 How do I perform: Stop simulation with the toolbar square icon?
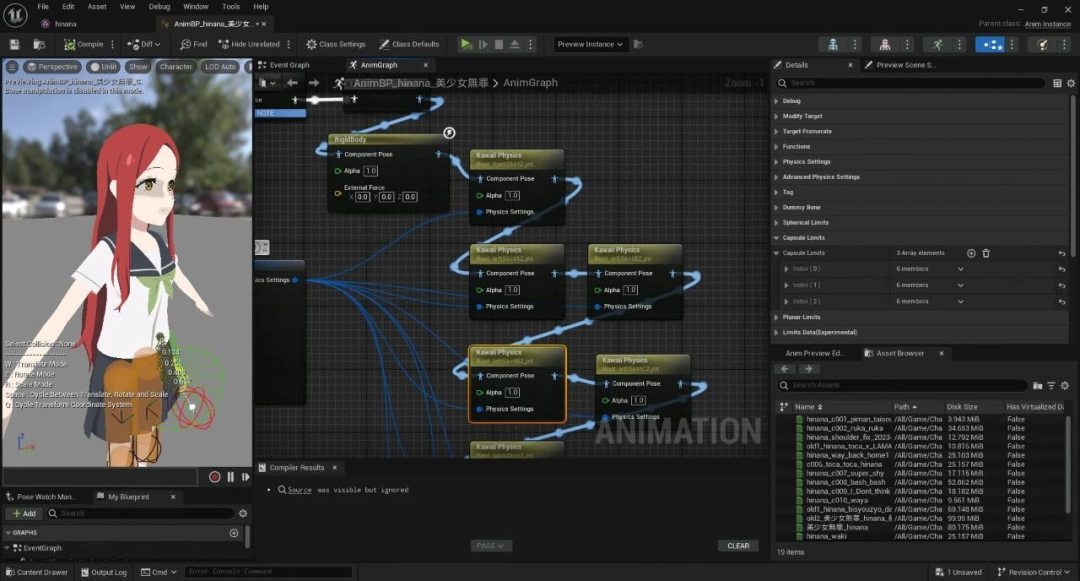coord(499,44)
